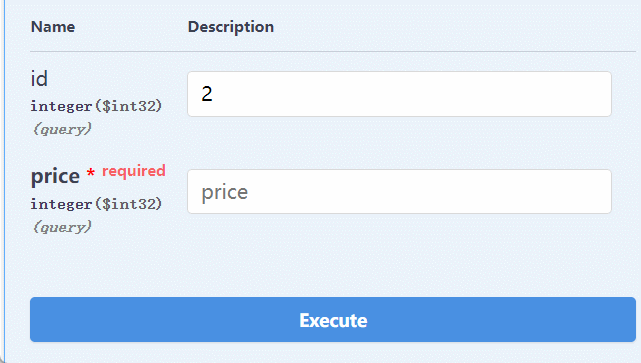Click integer($int32) type under id
This screenshot has height=363, width=641.
96,106
